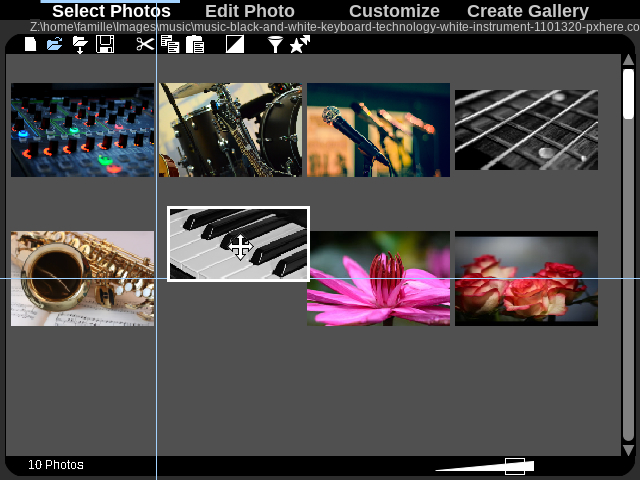
Task: Click the vertical scrollbar thumb
Action: pos(629,94)
